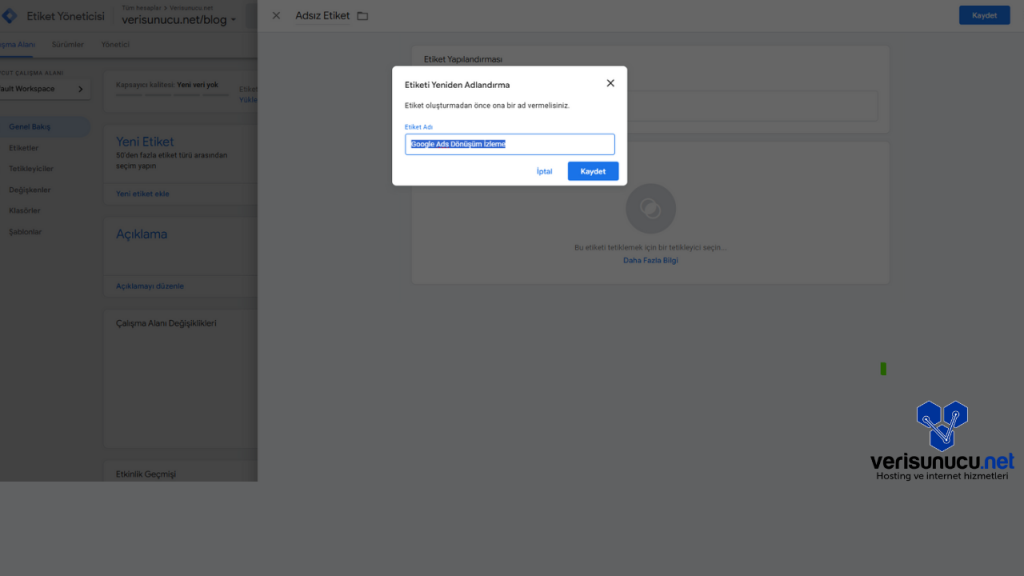Click the Tag Manager logo icon
Screen dimensions: 1024x576
[x=10, y=16]
